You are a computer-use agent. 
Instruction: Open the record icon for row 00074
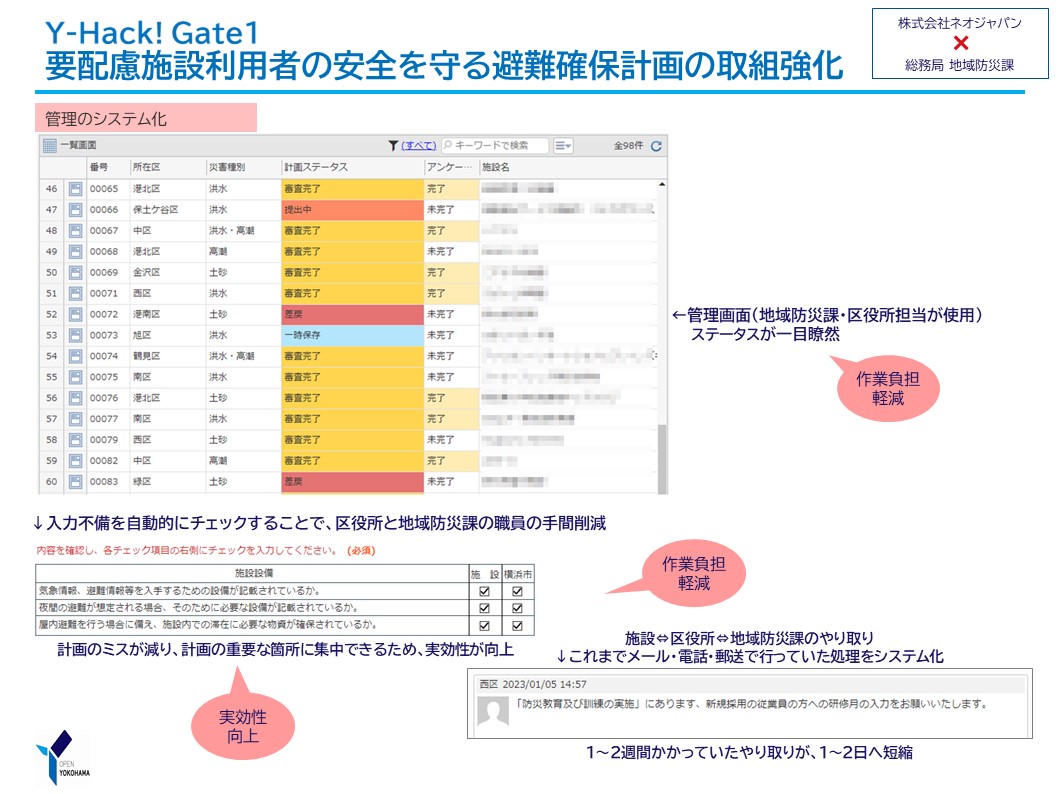pos(76,356)
